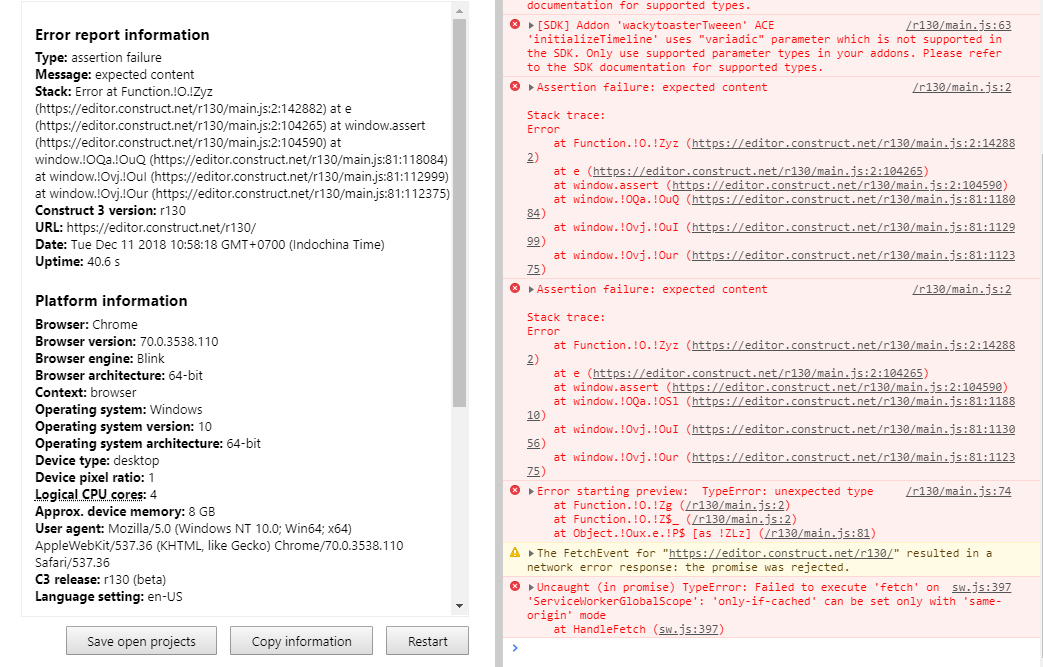Click the red error icon beside SDK addon message
Image resolution: width=1043 pixels, height=667 pixels.
point(515,25)
